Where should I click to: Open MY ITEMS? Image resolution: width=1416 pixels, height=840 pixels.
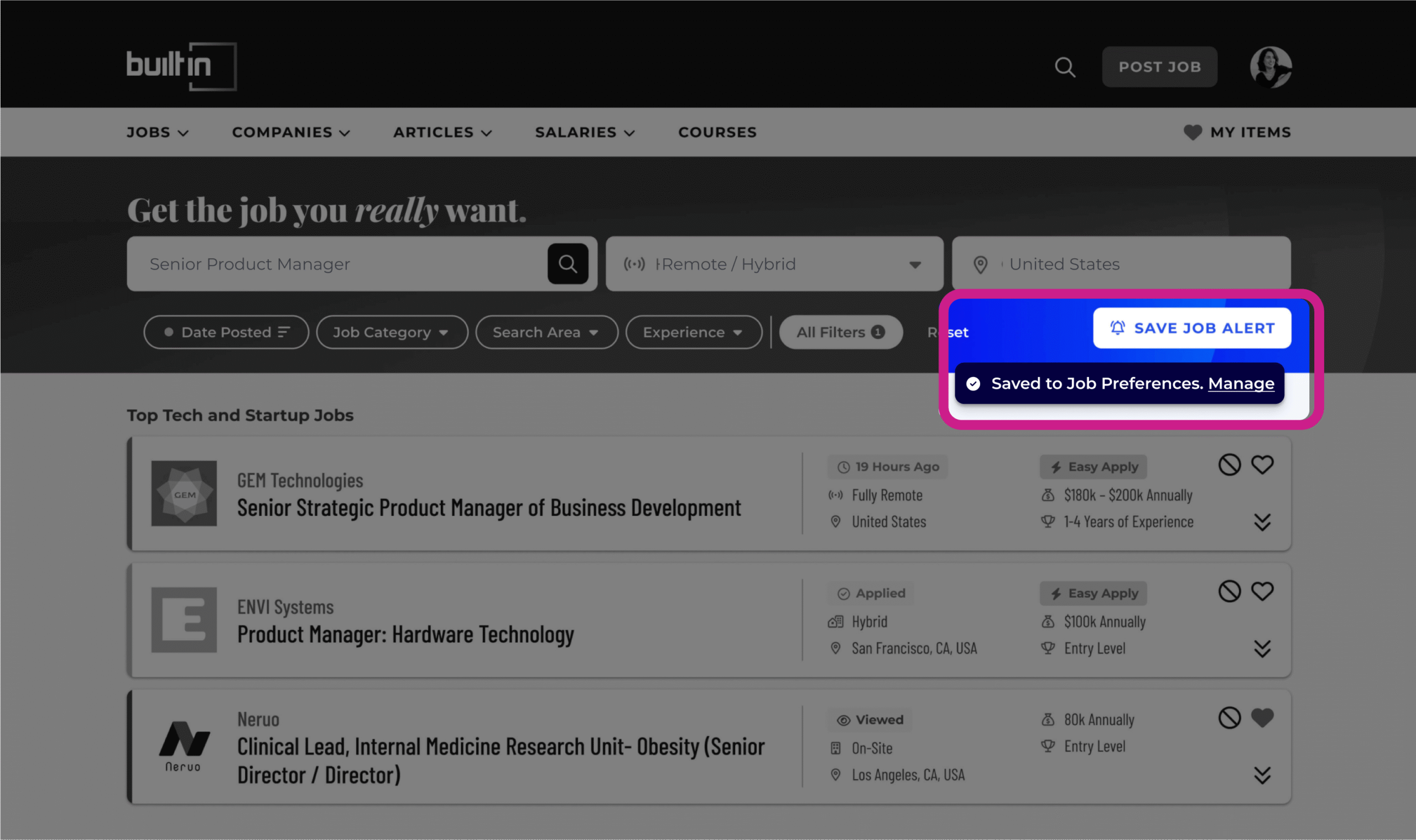(1237, 133)
